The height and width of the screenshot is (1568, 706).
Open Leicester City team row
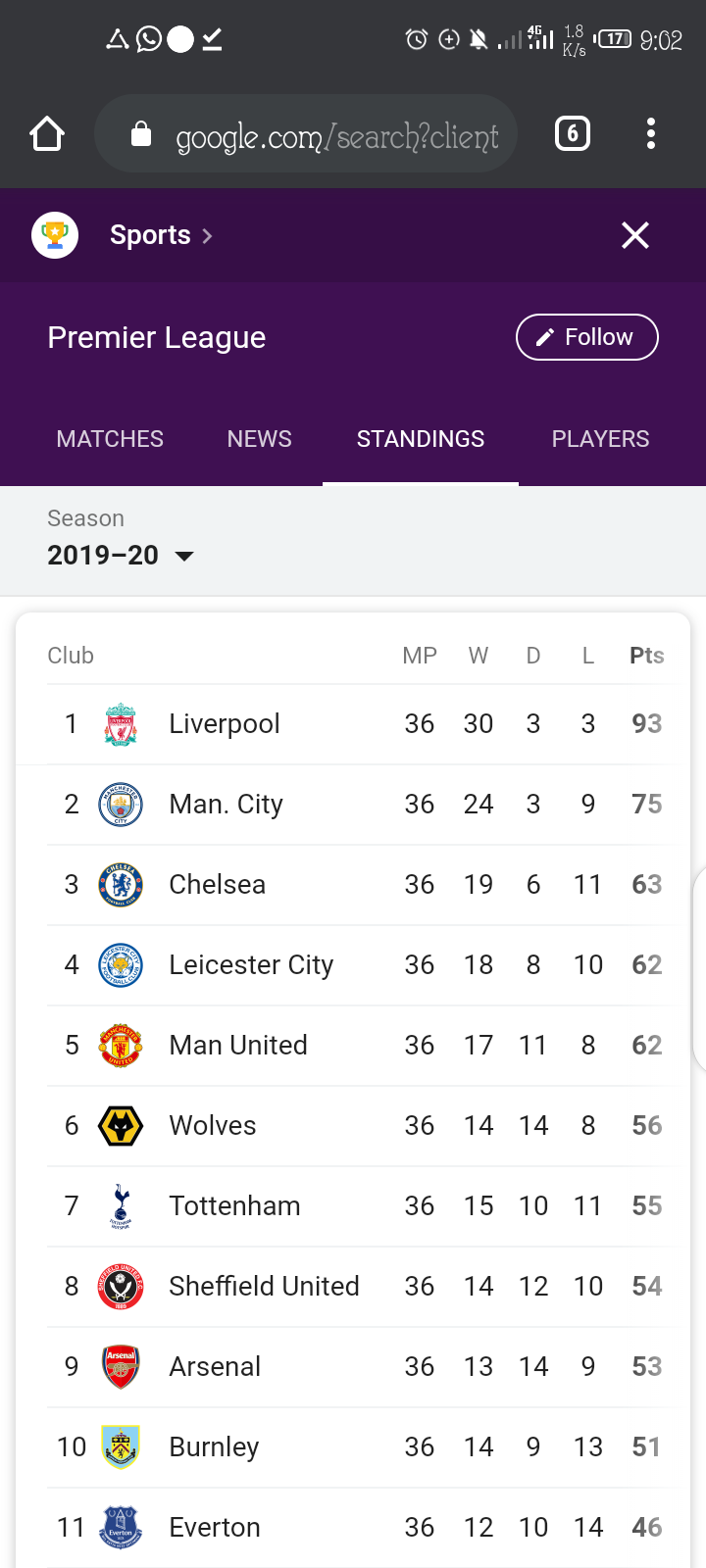coord(251,965)
